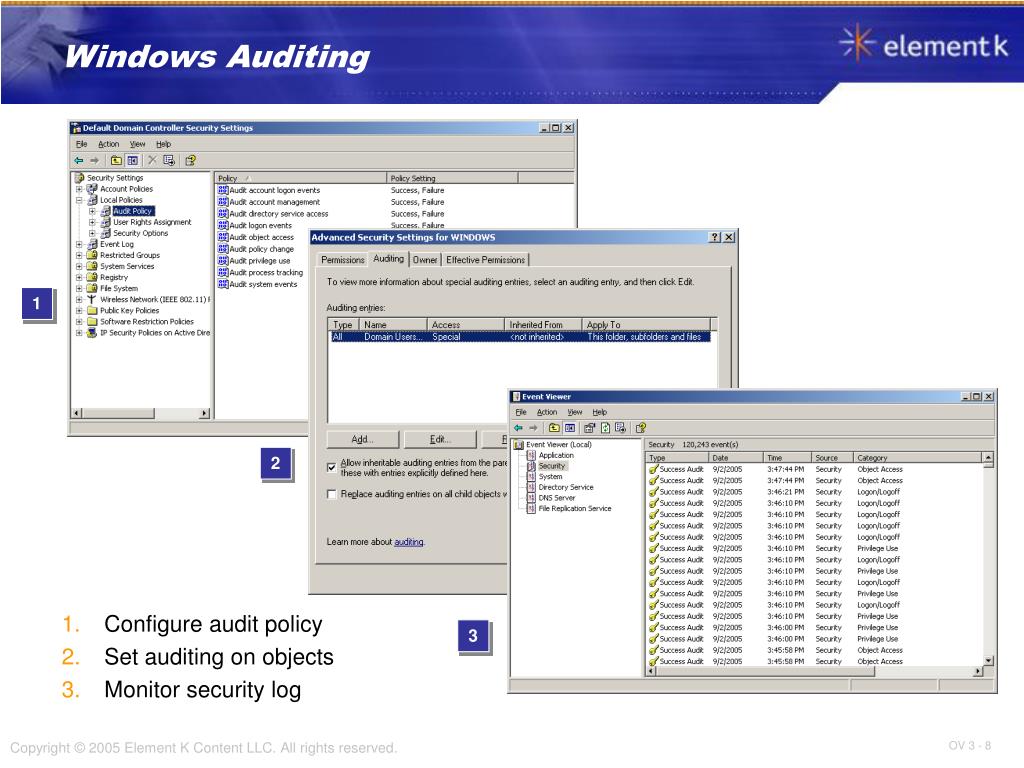Screen dimensions: 1024x768
Task: Expand Public Key Policies tree node
Action: pyautogui.click(x=79, y=311)
